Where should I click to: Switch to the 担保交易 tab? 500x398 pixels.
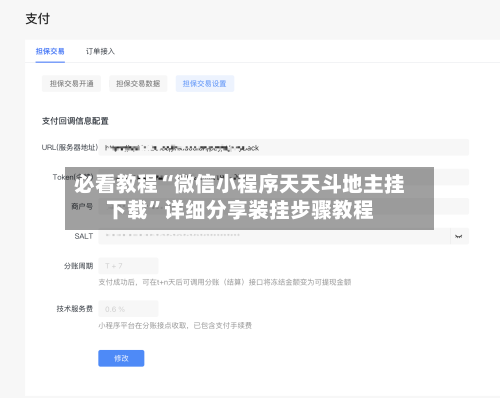coord(50,51)
